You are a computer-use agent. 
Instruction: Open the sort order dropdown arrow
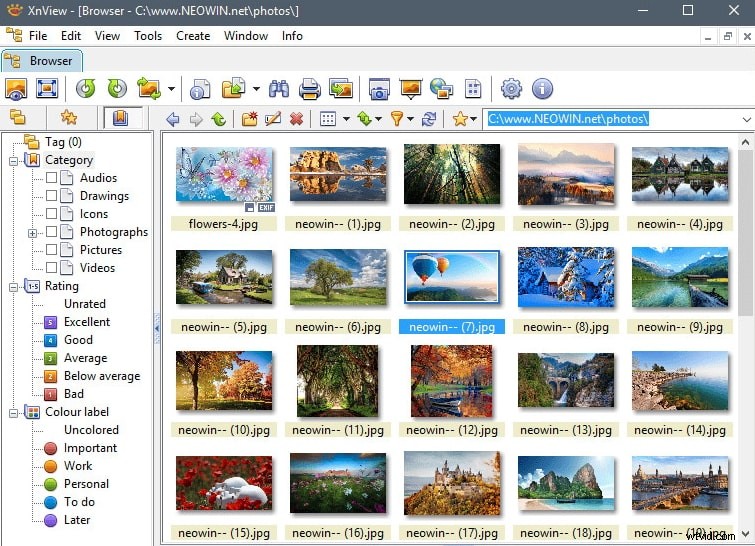(378, 119)
